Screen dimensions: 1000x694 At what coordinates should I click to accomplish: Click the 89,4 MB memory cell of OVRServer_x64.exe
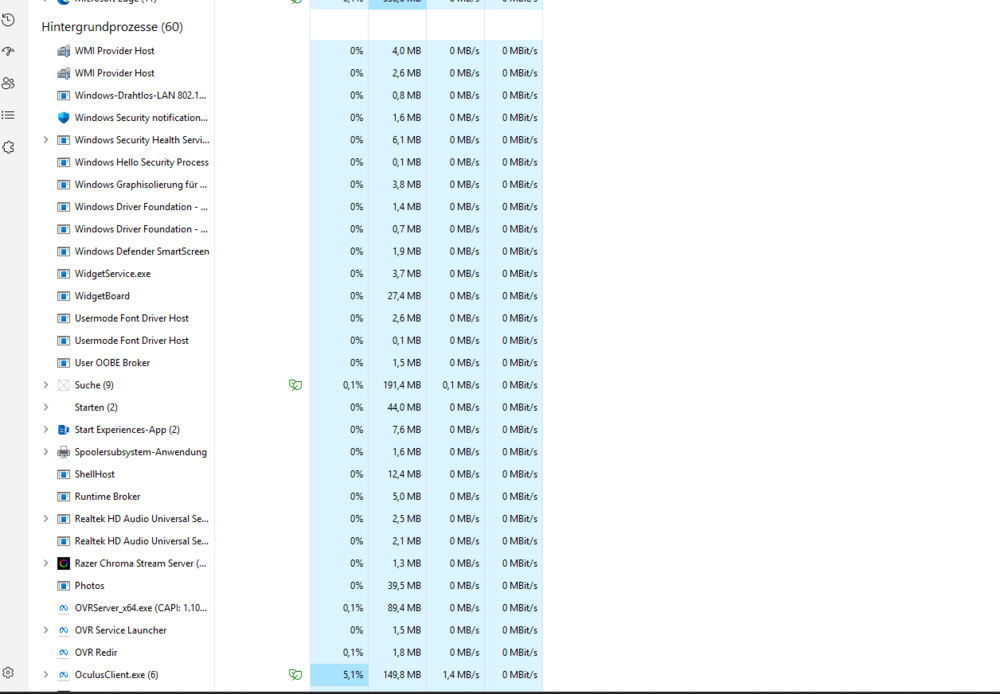[397, 608]
